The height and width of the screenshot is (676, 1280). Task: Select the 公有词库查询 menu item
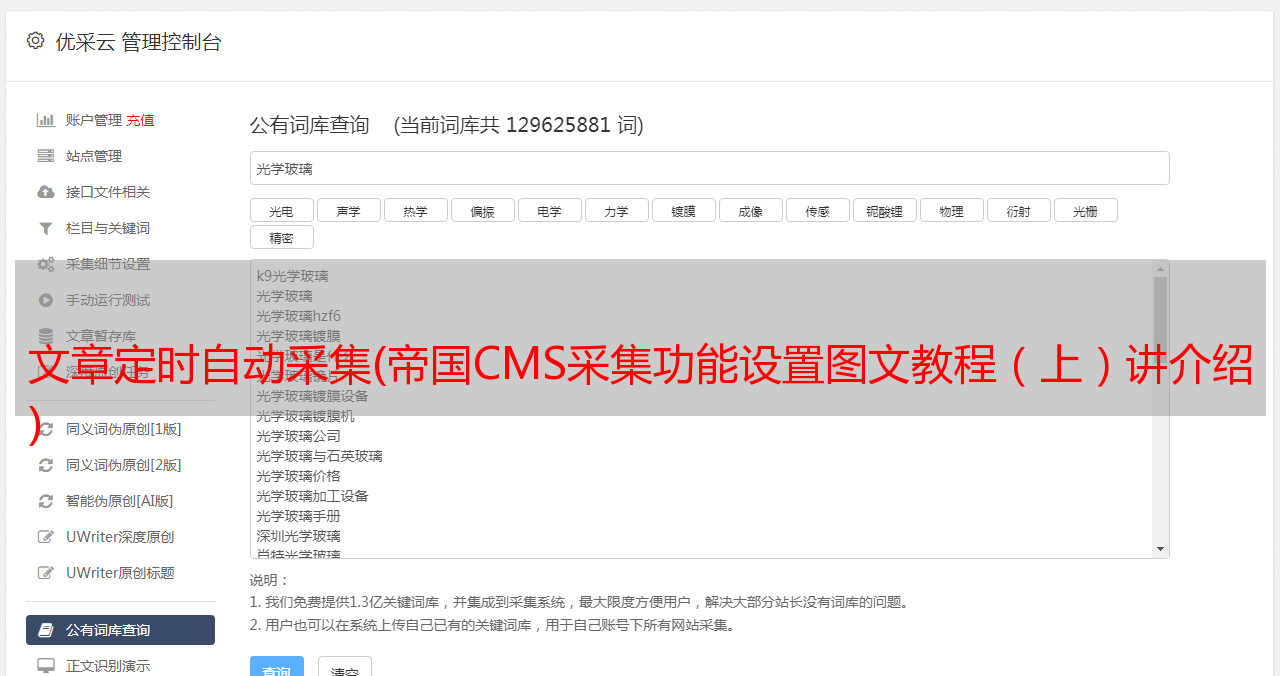coord(120,630)
